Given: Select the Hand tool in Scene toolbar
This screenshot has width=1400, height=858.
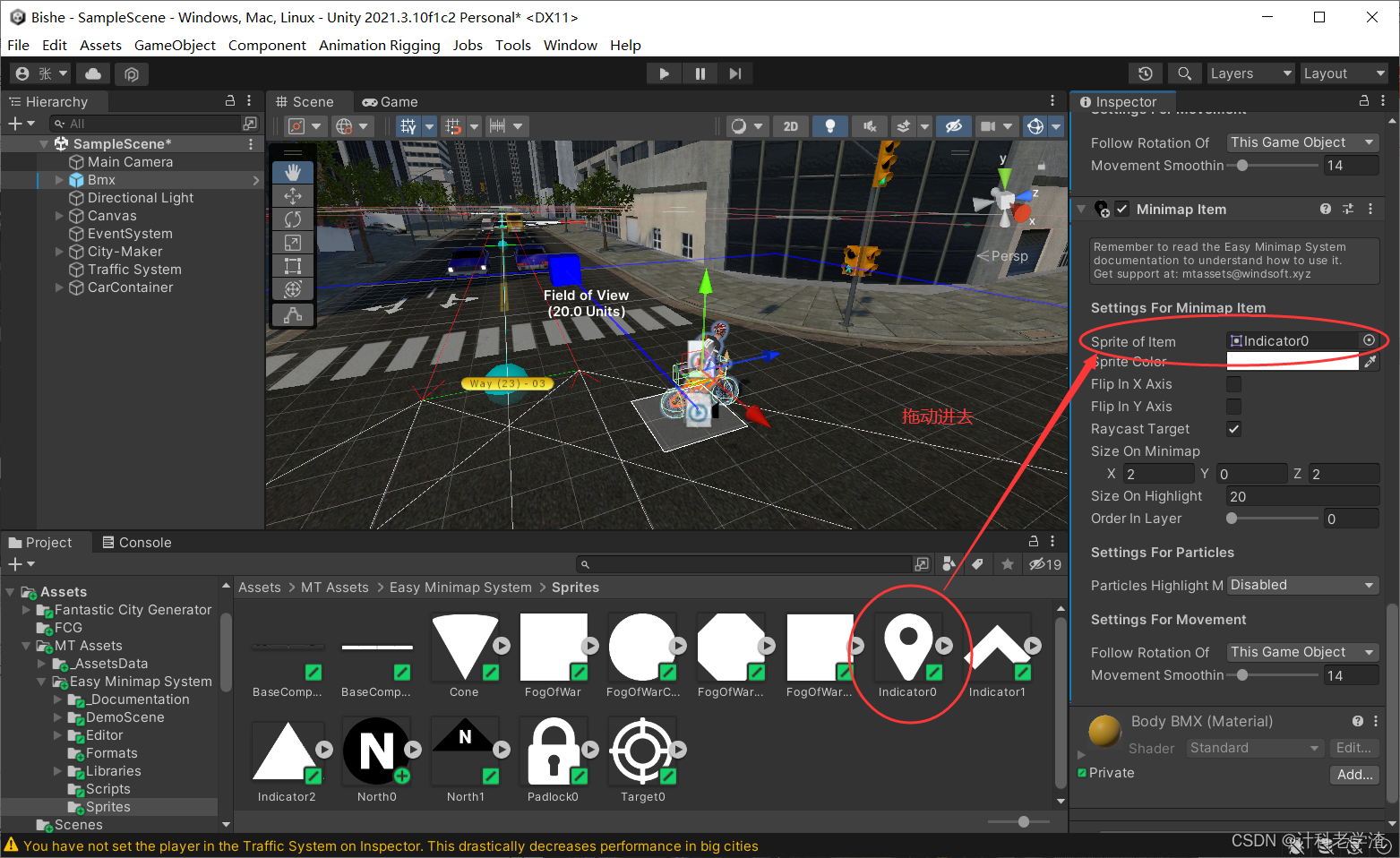Looking at the screenshot, I should point(293,172).
